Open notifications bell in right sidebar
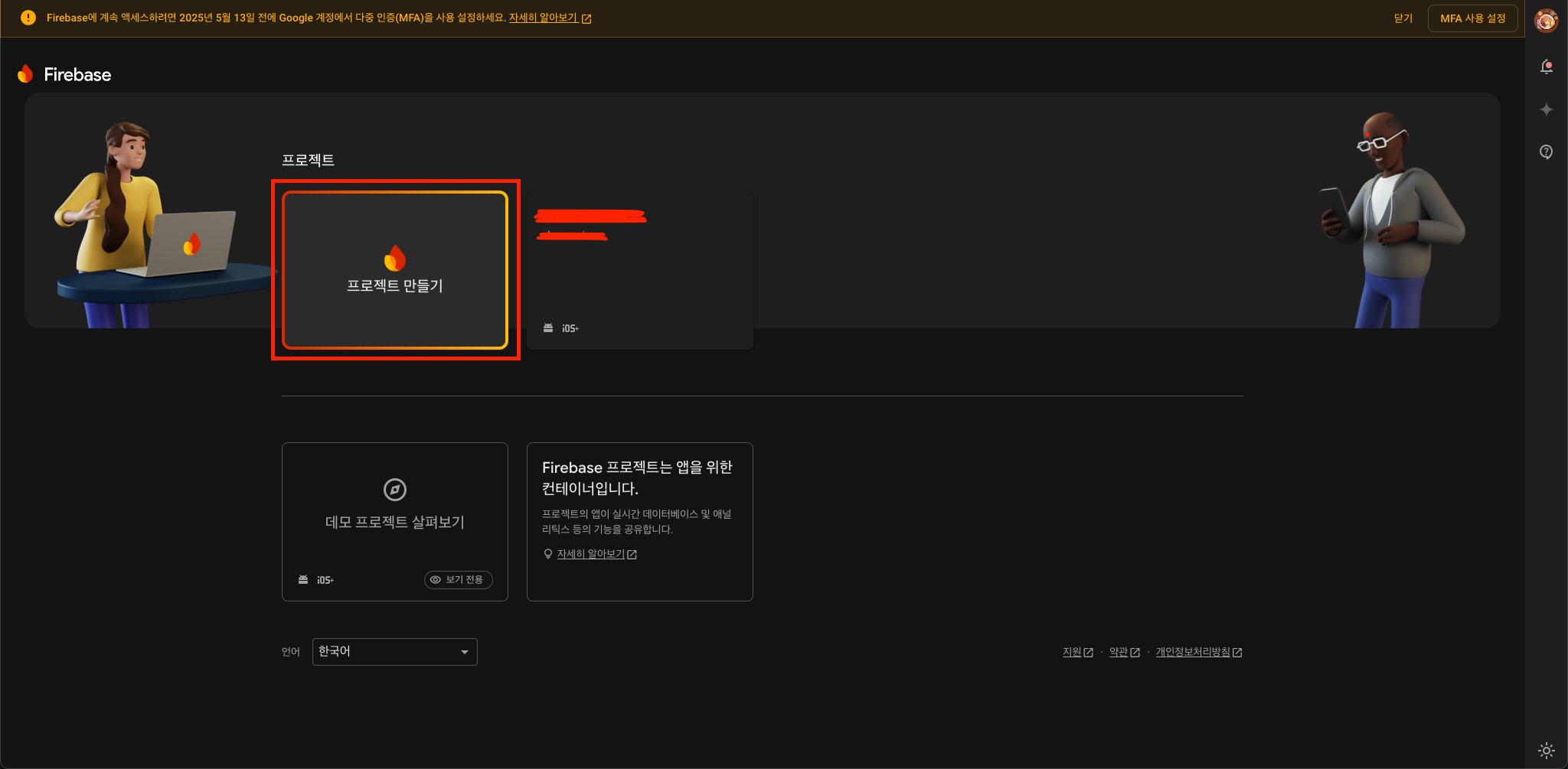 [x=1547, y=67]
